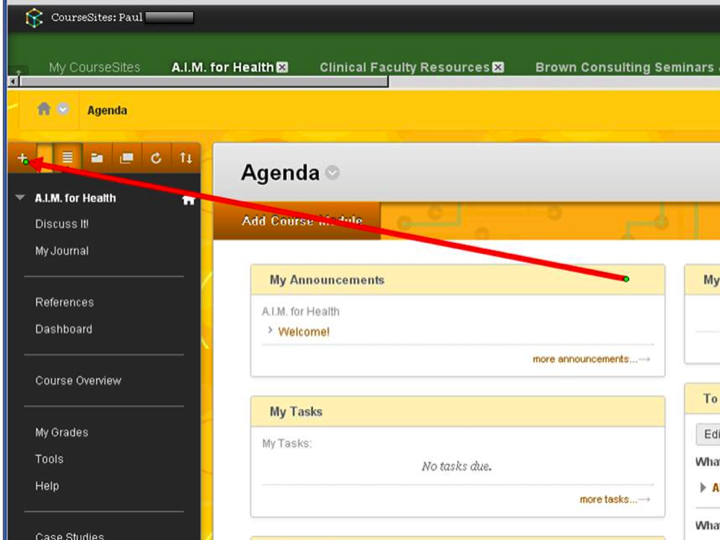This screenshot has height=540, width=720.
Task: Click the Agenda page heading
Action: click(280, 173)
